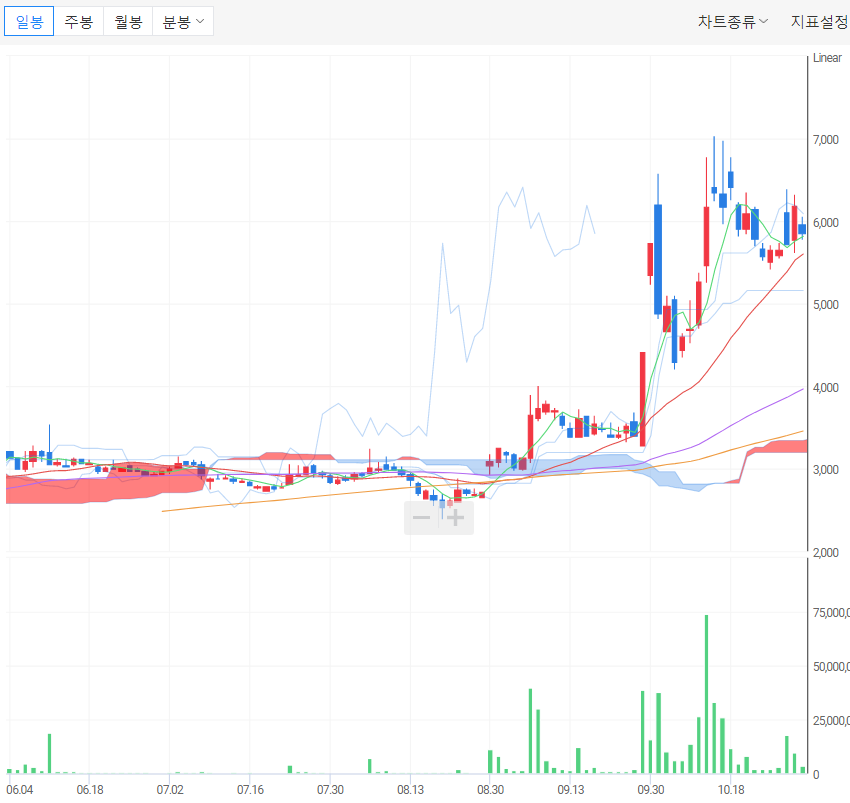Click the 07.02 date label
This screenshot has width=850, height=803.
[170, 789]
